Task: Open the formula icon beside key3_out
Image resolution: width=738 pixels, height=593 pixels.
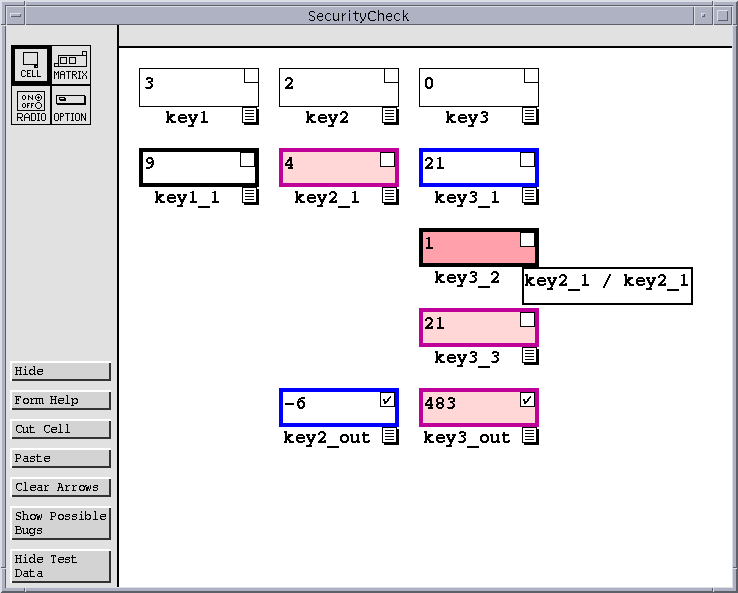Action: (x=530, y=436)
